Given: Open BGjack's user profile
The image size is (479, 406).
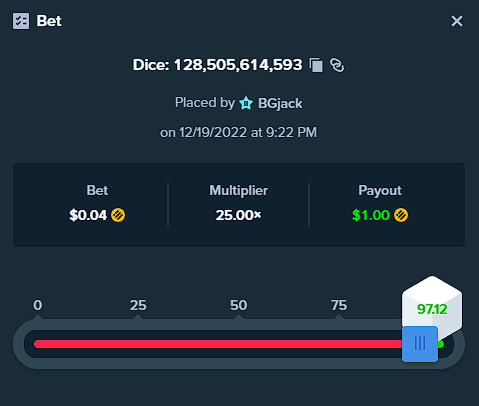Looking at the screenshot, I should (280, 103).
